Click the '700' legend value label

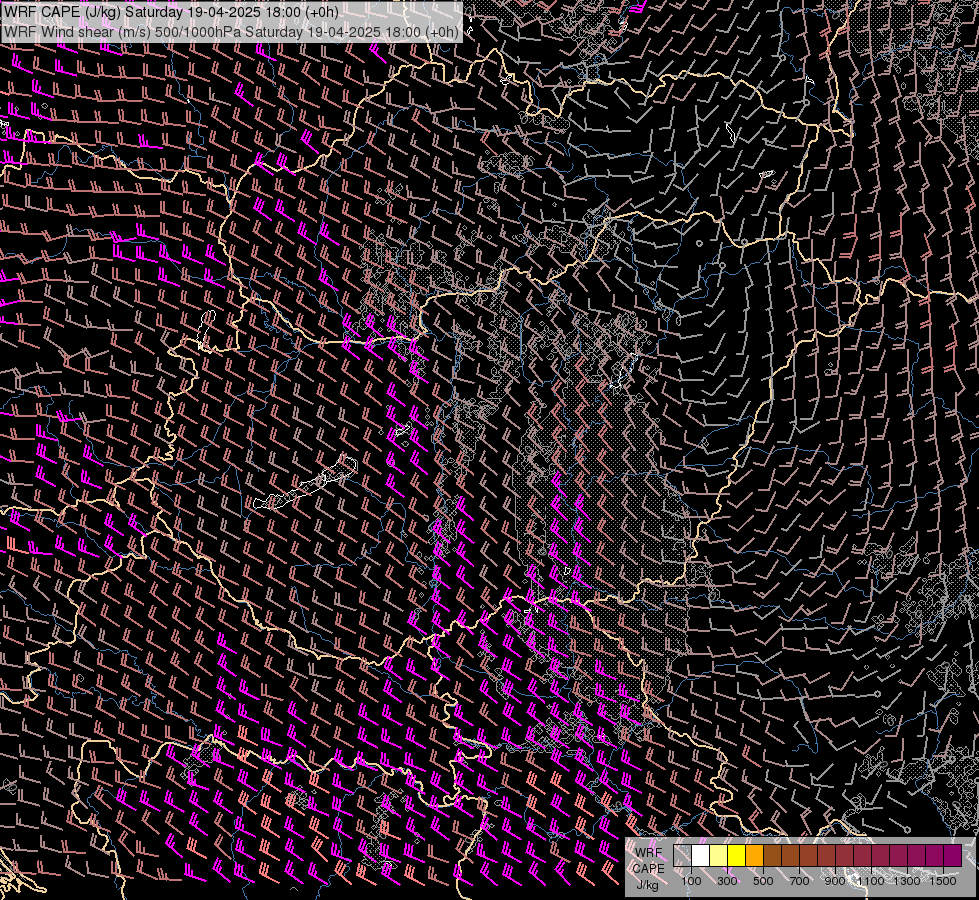(x=799, y=881)
